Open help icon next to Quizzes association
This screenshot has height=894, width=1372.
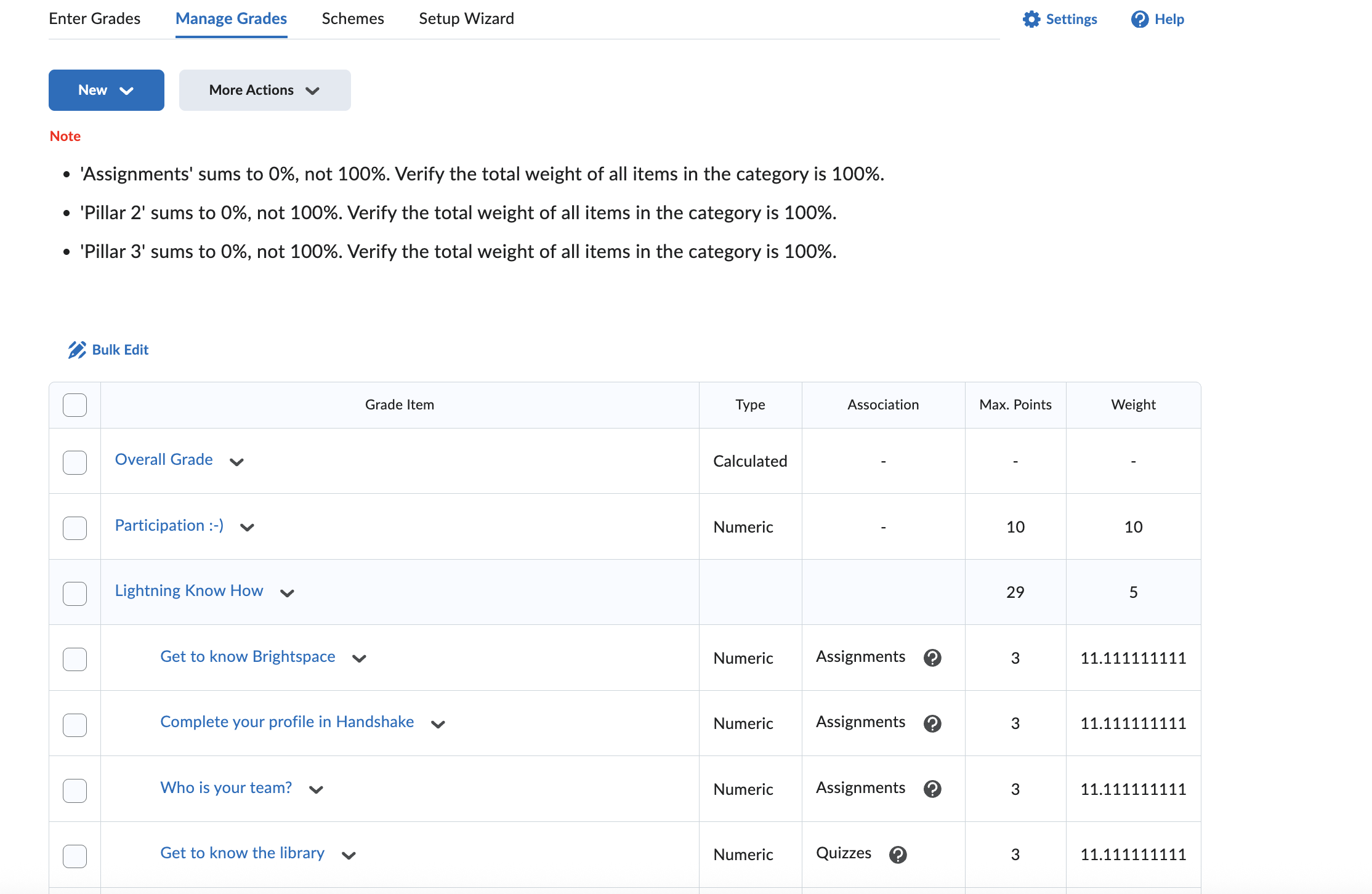(x=898, y=855)
